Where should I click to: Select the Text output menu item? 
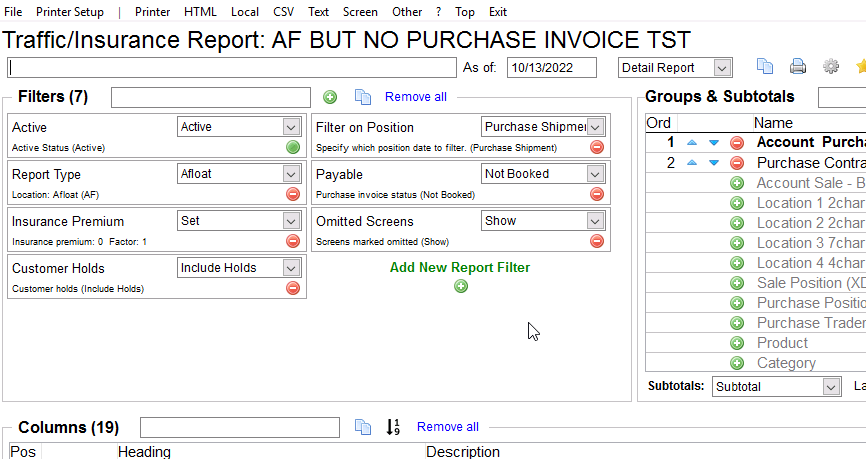coord(318,12)
